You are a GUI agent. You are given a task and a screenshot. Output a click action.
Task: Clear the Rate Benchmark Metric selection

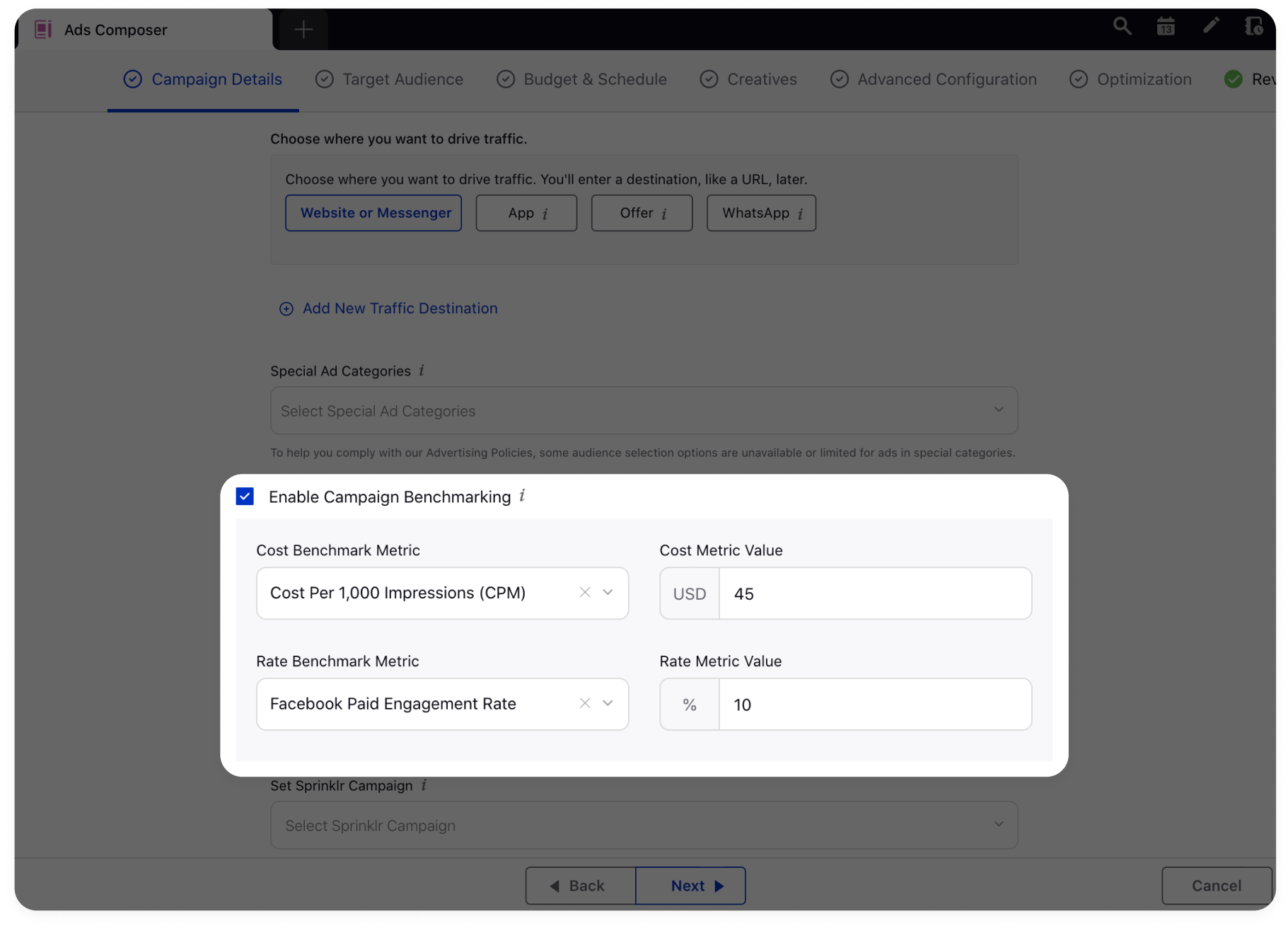[x=585, y=704]
